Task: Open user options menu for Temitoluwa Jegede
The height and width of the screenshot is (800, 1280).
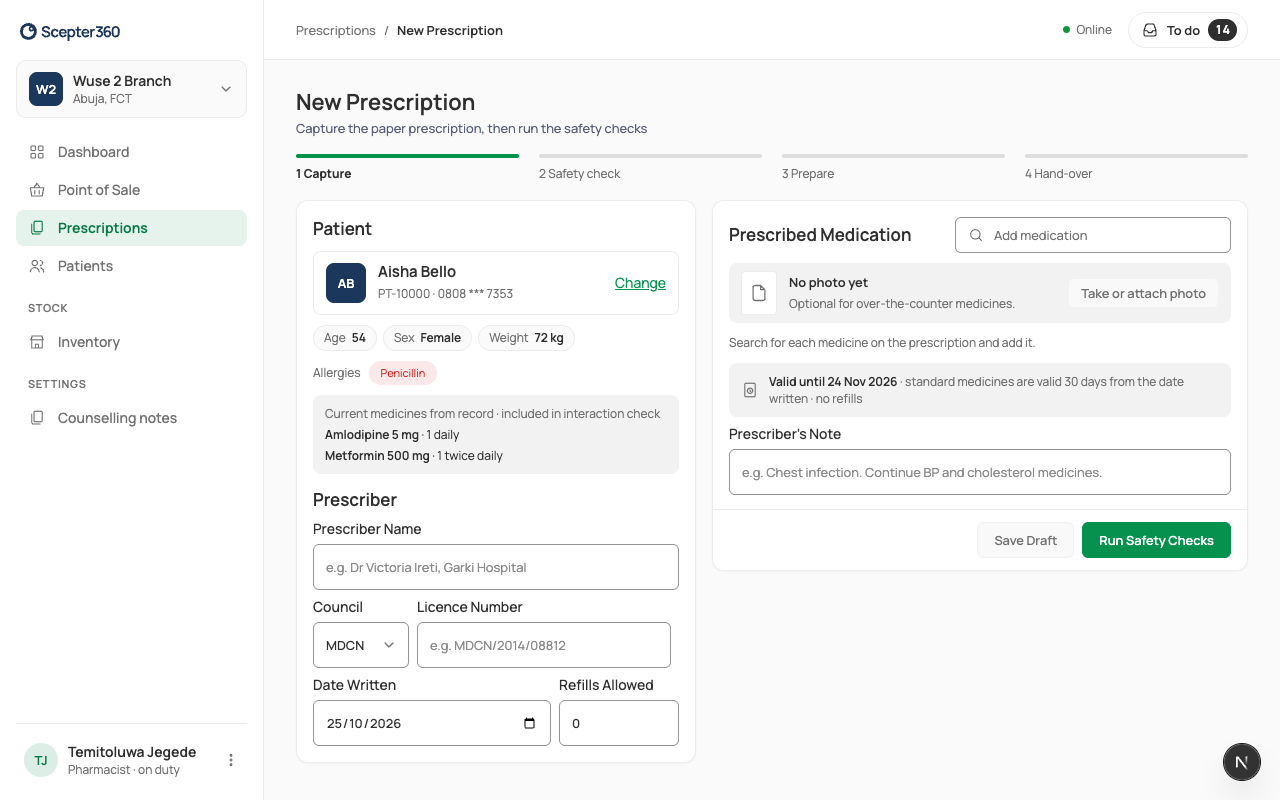Action: coord(231,760)
